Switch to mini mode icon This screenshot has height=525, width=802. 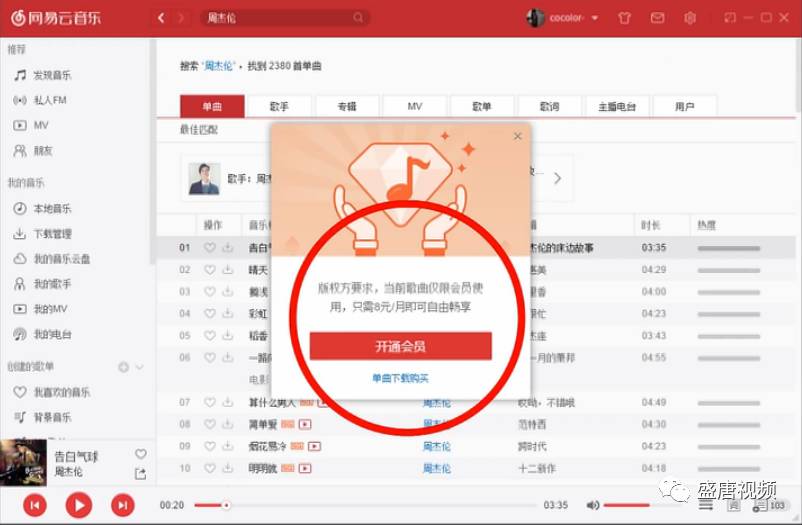click(730, 18)
